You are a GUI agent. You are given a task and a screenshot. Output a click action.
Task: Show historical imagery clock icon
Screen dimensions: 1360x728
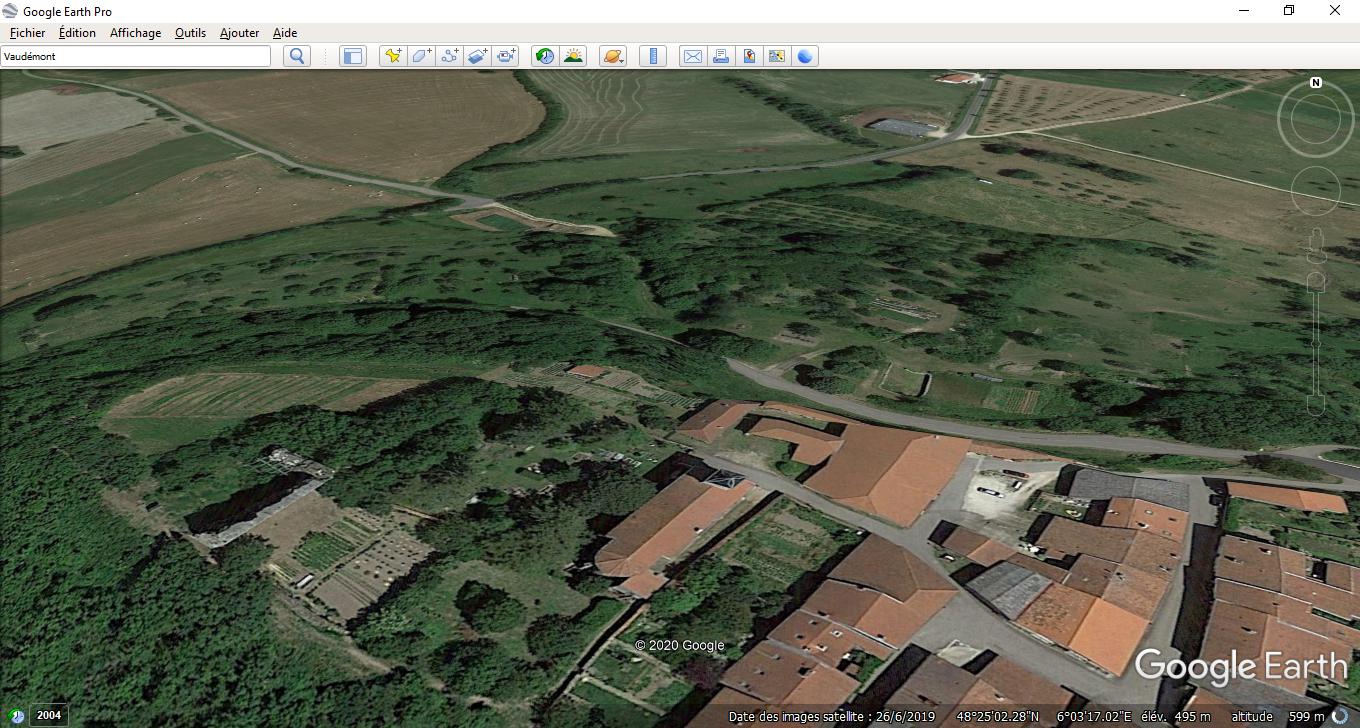pos(544,56)
